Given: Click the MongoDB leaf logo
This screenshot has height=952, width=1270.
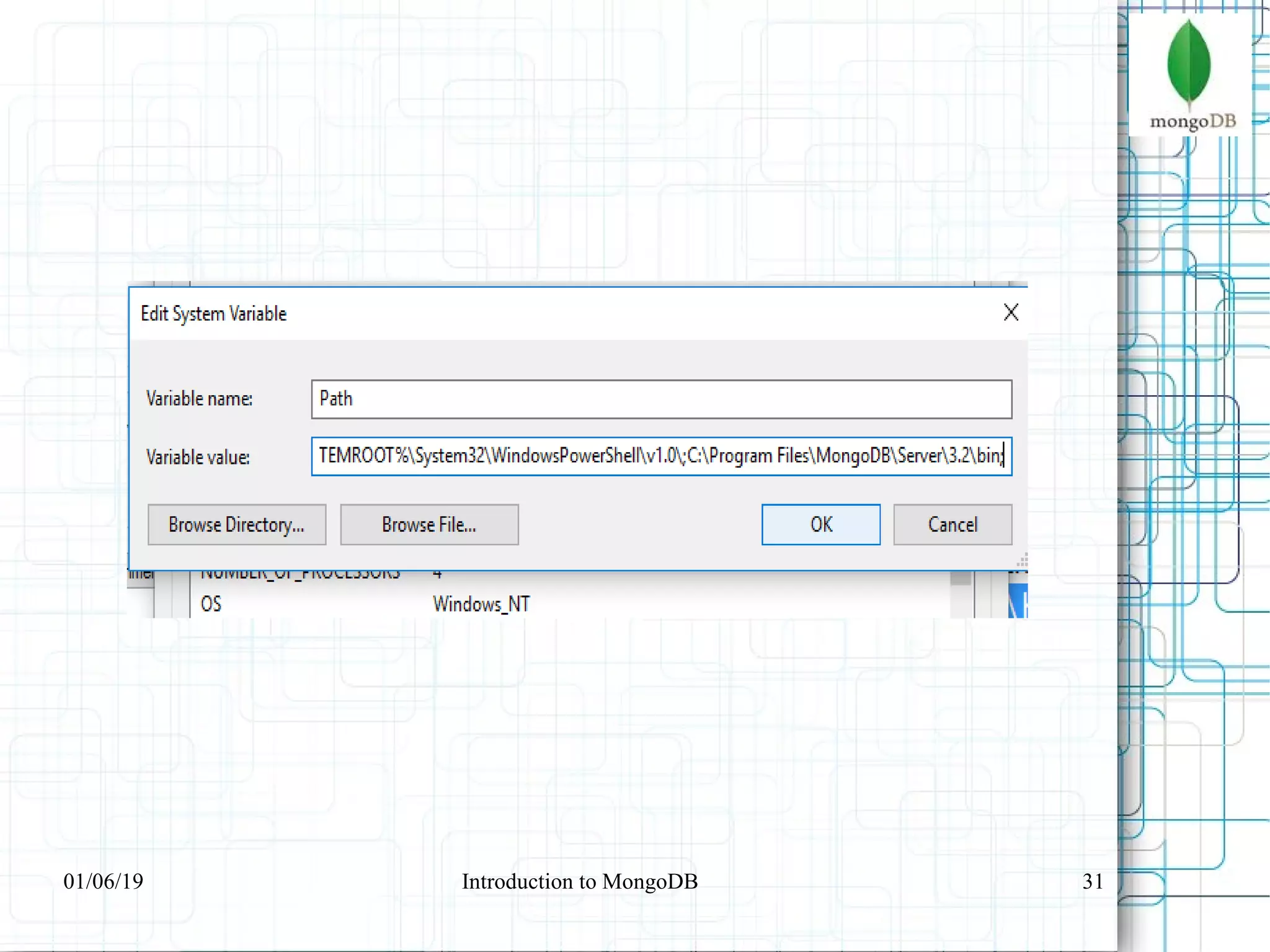Looking at the screenshot, I should [x=1189, y=62].
